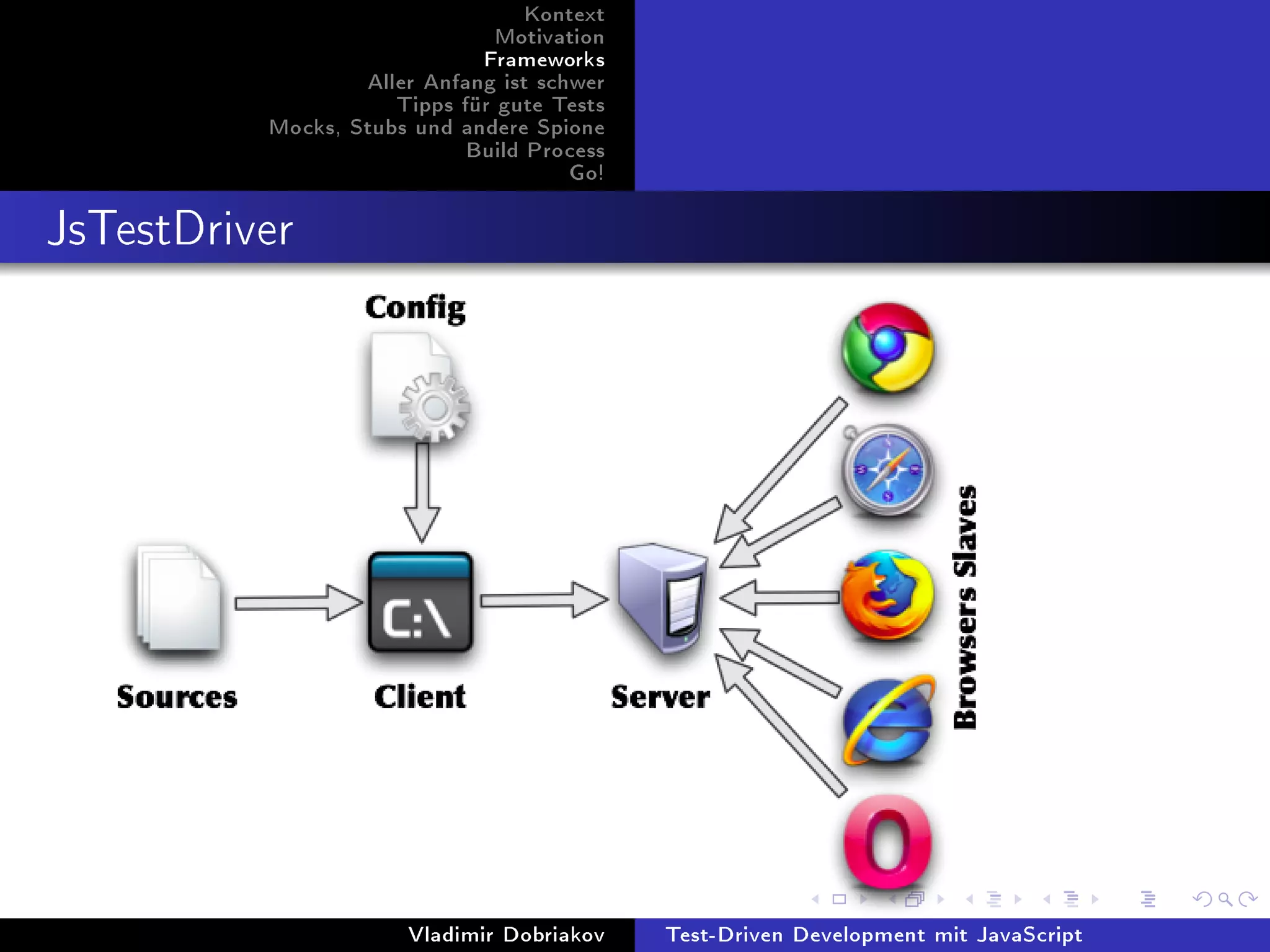The width and height of the screenshot is (1270, 952).
Task: Click the Server label
Action: (x=660, y=697)
